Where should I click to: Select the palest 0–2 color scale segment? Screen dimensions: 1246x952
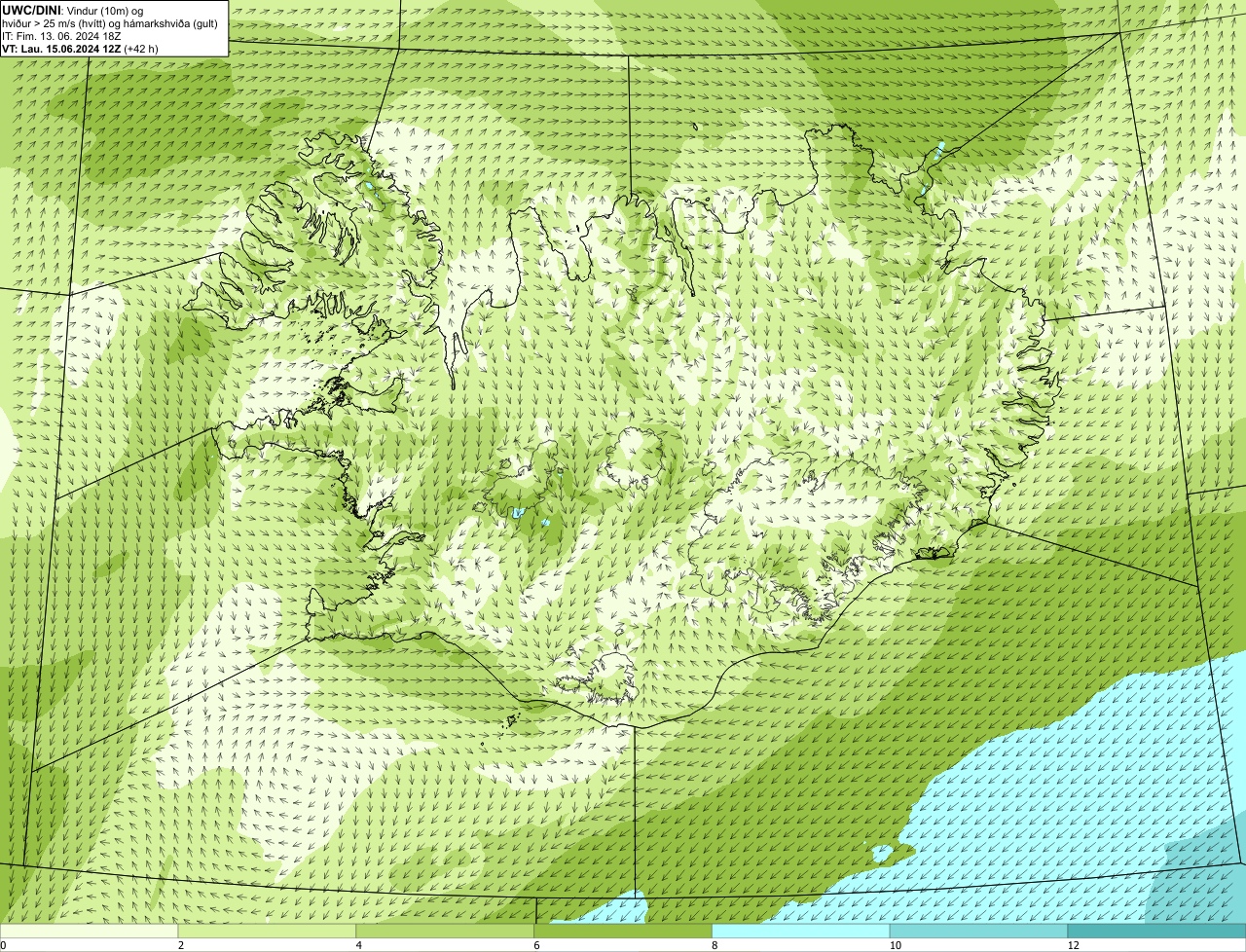coord(90,932)
